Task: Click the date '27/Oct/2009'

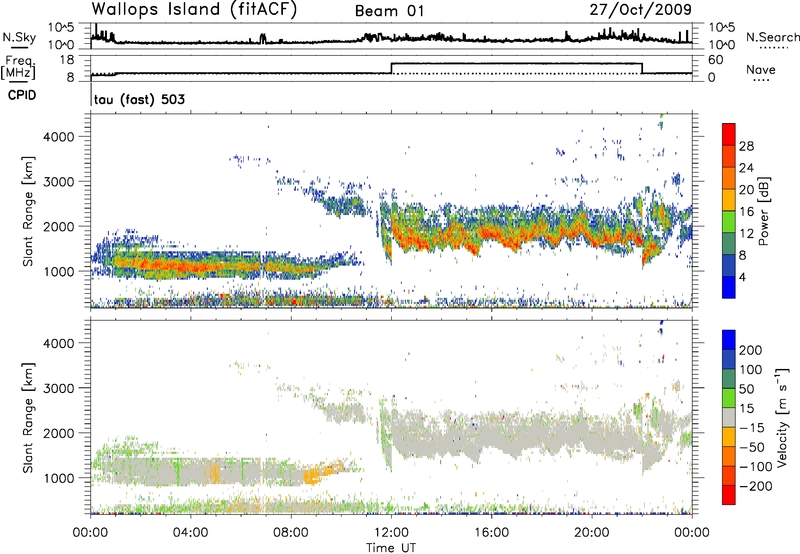Action: (641, 10)
